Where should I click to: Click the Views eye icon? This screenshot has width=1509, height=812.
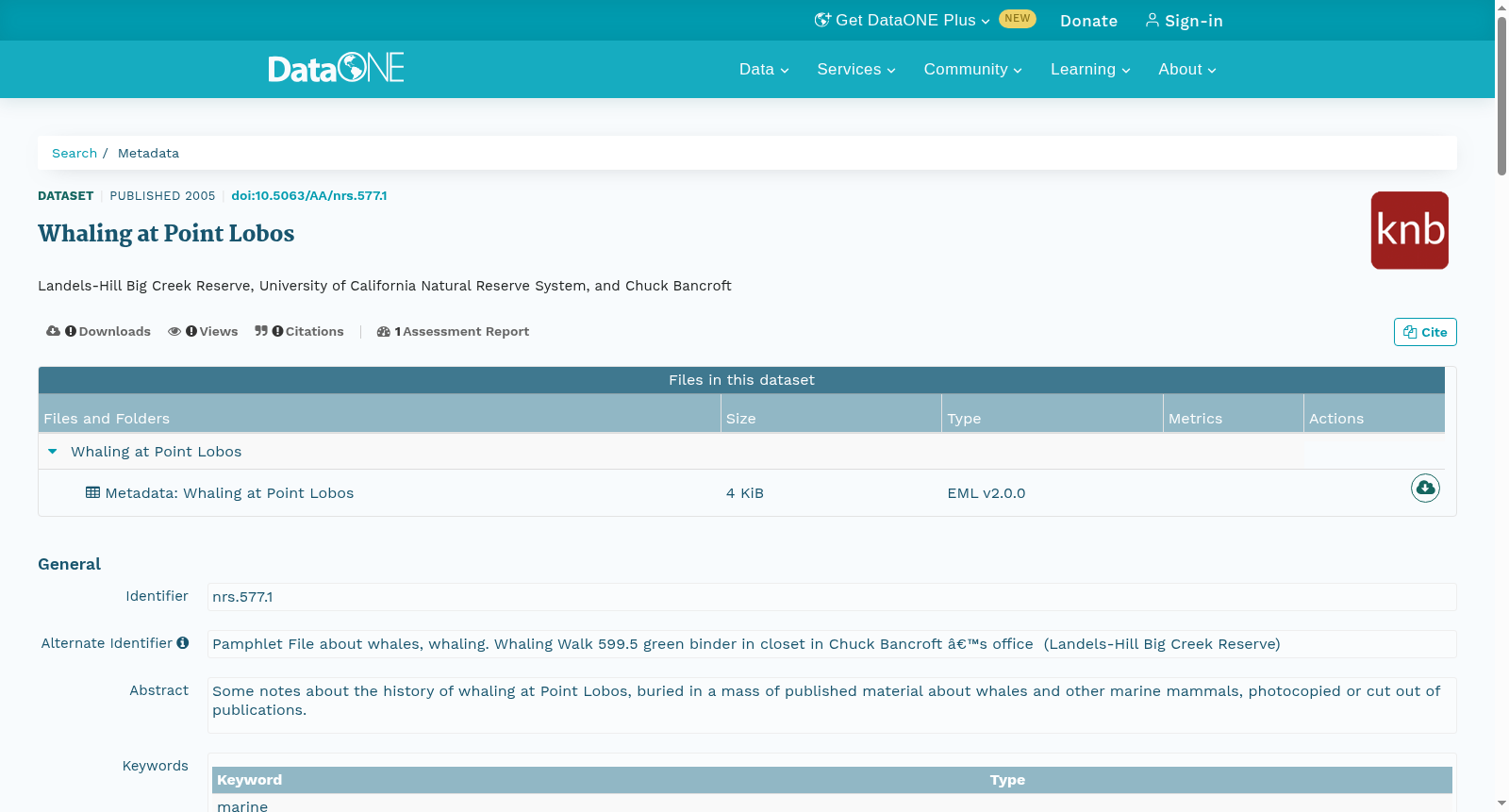click(174, 331)
